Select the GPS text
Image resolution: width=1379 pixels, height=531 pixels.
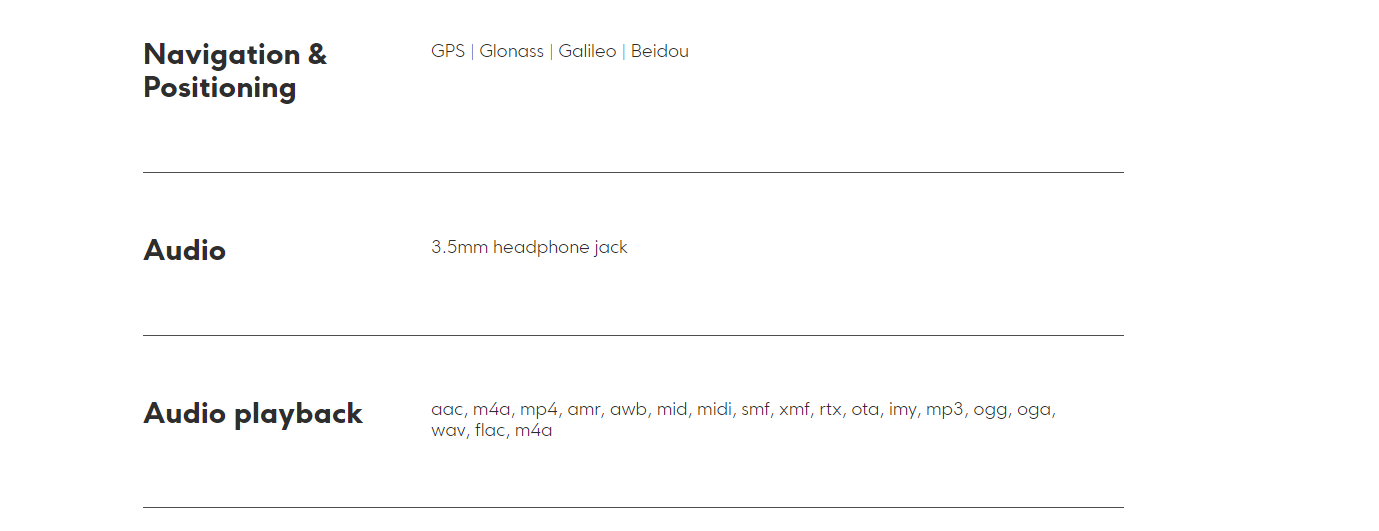(448, 51)
